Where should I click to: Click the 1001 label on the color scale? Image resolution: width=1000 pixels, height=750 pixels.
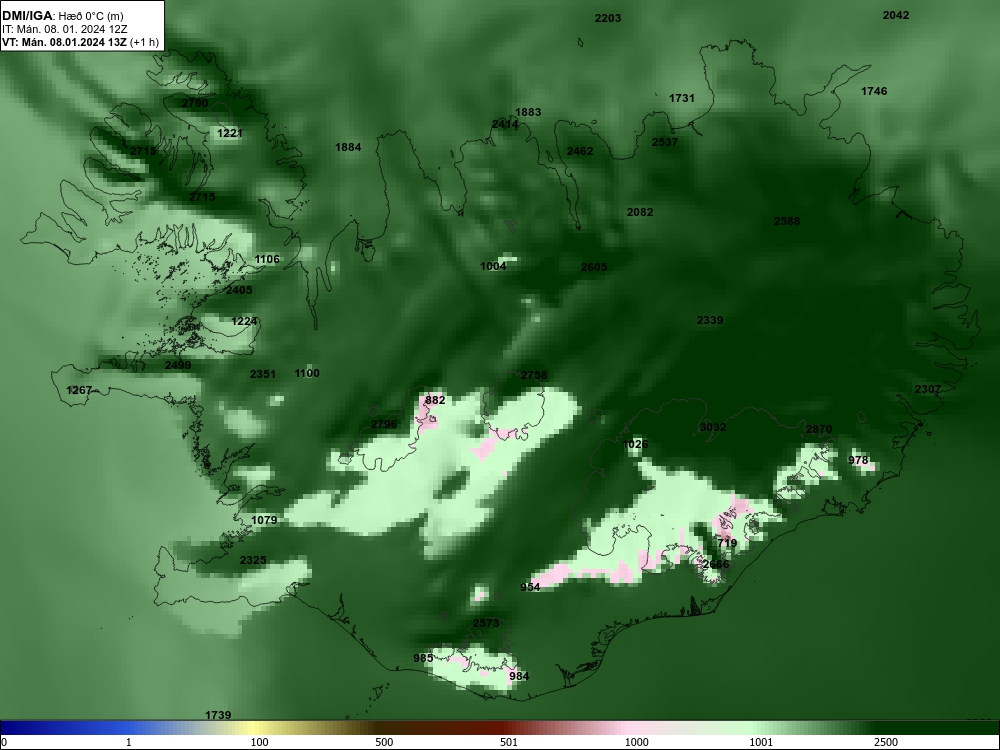(761, 742)
